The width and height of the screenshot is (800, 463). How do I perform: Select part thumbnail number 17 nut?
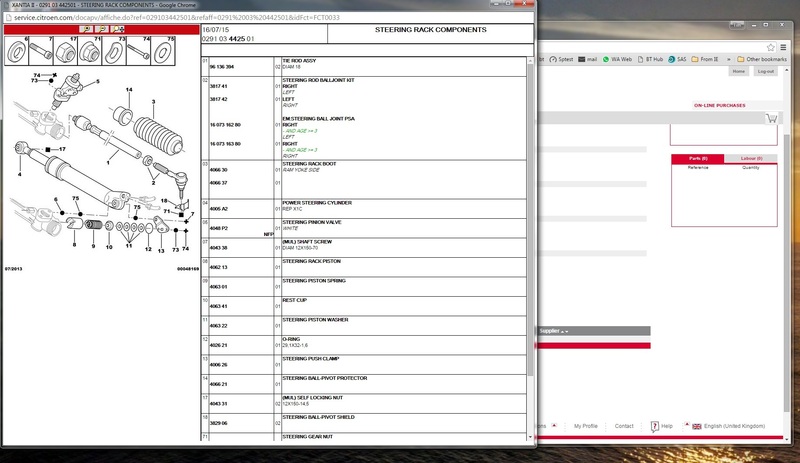click(65, 51)
